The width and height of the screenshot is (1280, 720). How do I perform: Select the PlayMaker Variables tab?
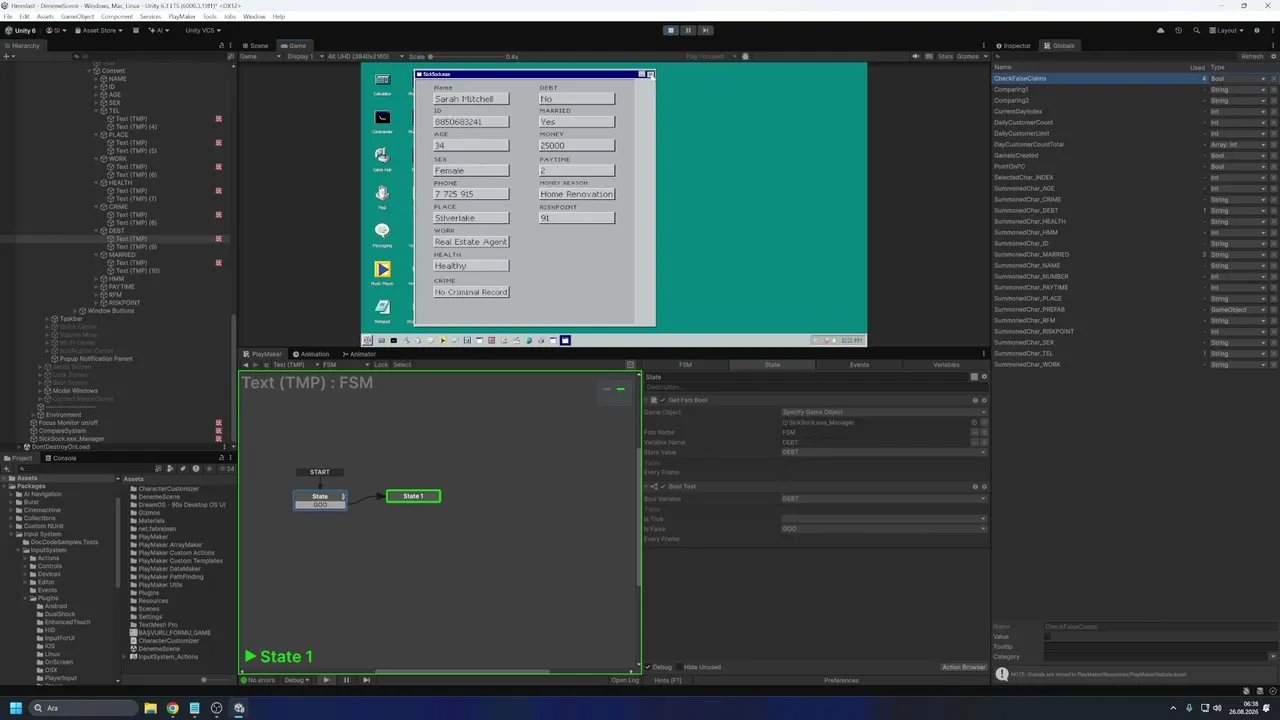946,365
